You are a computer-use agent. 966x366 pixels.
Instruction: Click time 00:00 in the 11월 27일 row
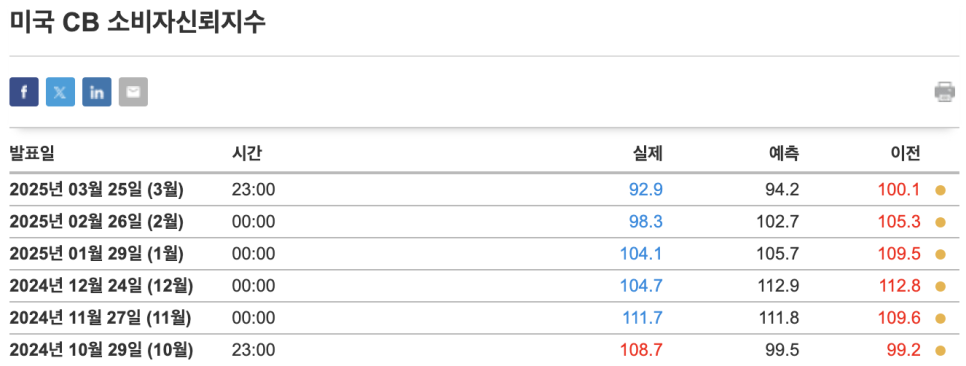(x=253, y=319)
